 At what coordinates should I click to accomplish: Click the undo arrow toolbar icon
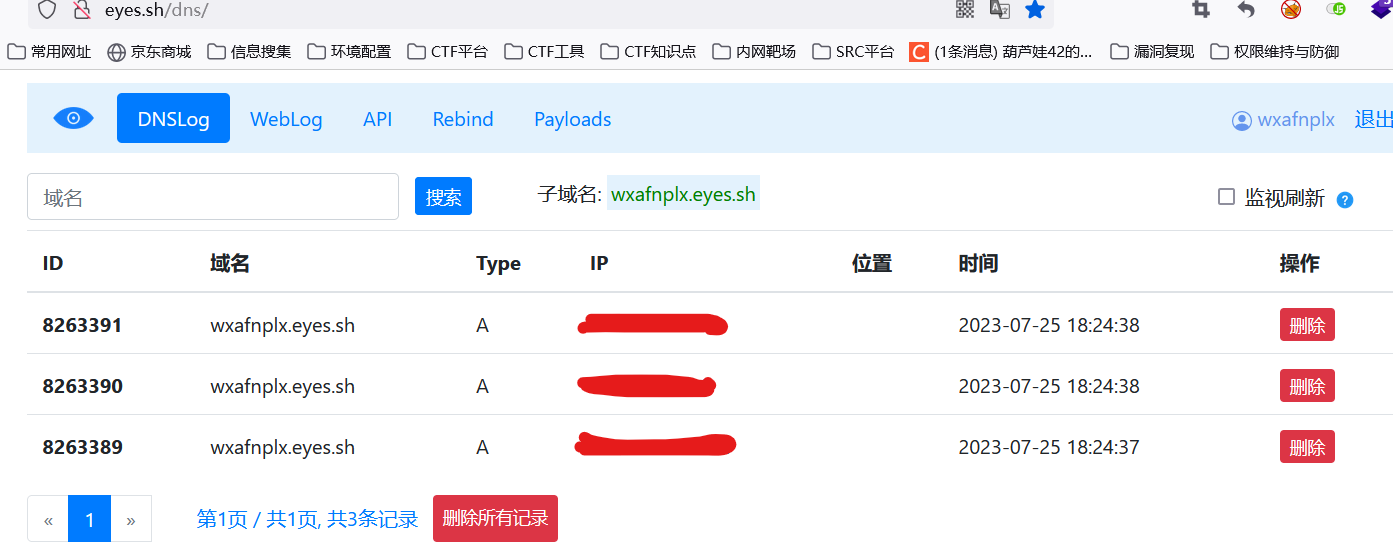pos(1246,10)
